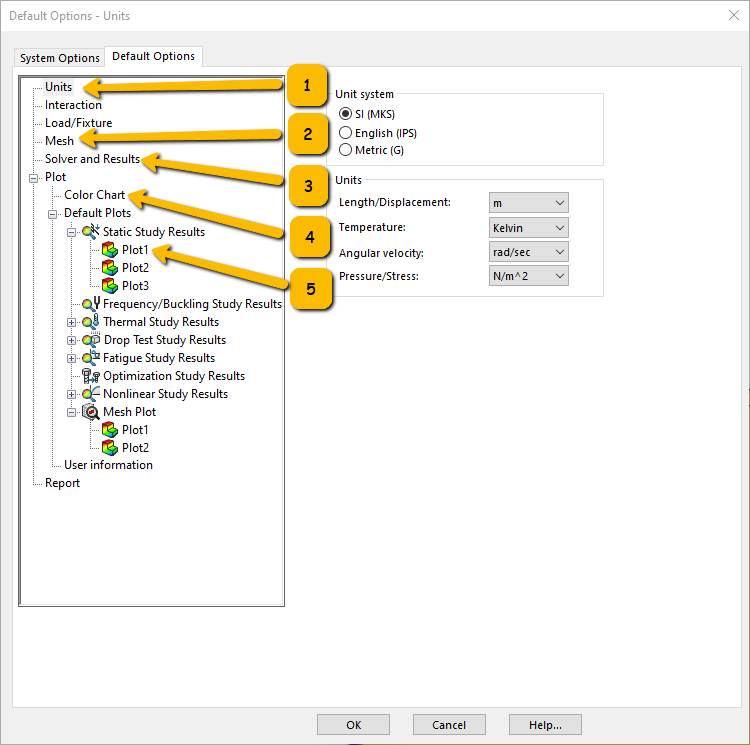Viewport: 750px width, 745px height.
Task: Select Default Plots label
Action: tap(98, 213)
